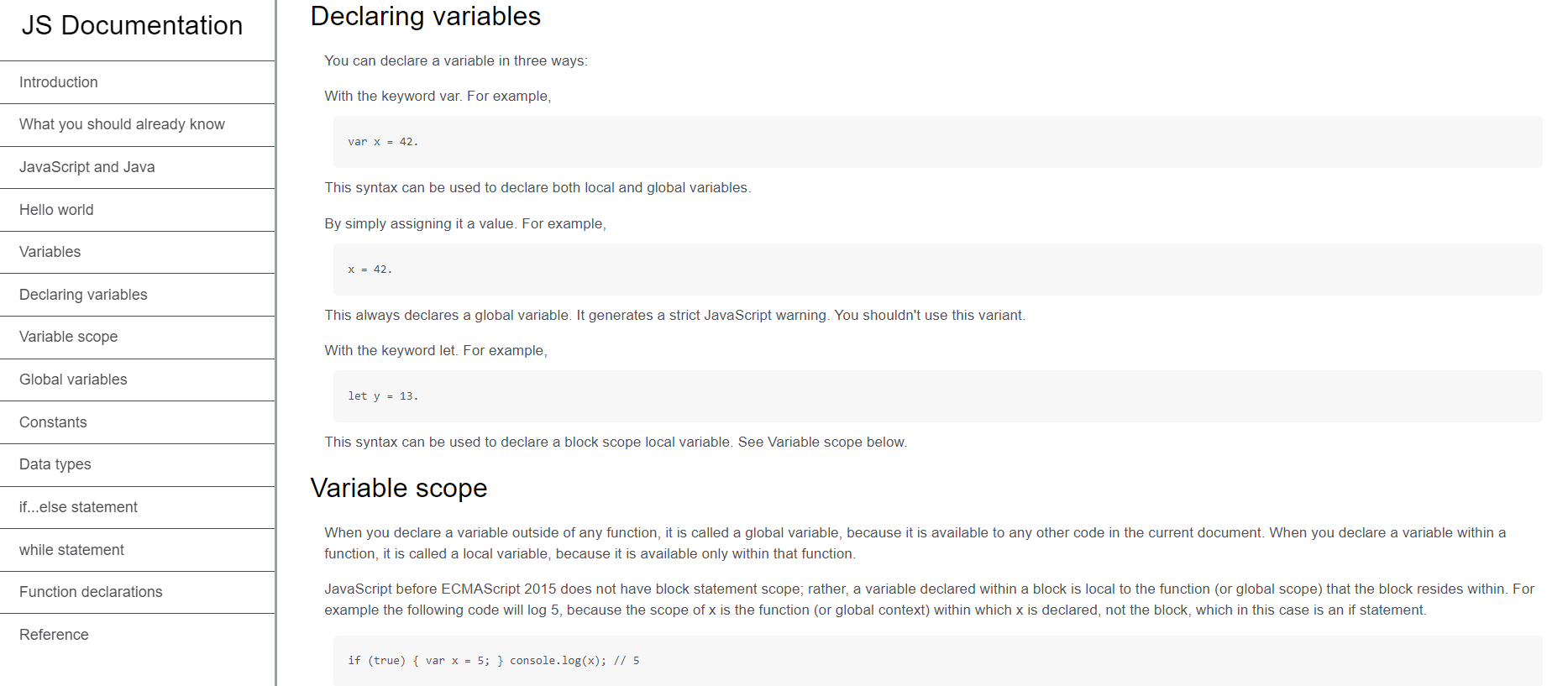Open the Variables section
This screenshot has width=1568, height=686.
pyautogui.click(x=50, y=252)
